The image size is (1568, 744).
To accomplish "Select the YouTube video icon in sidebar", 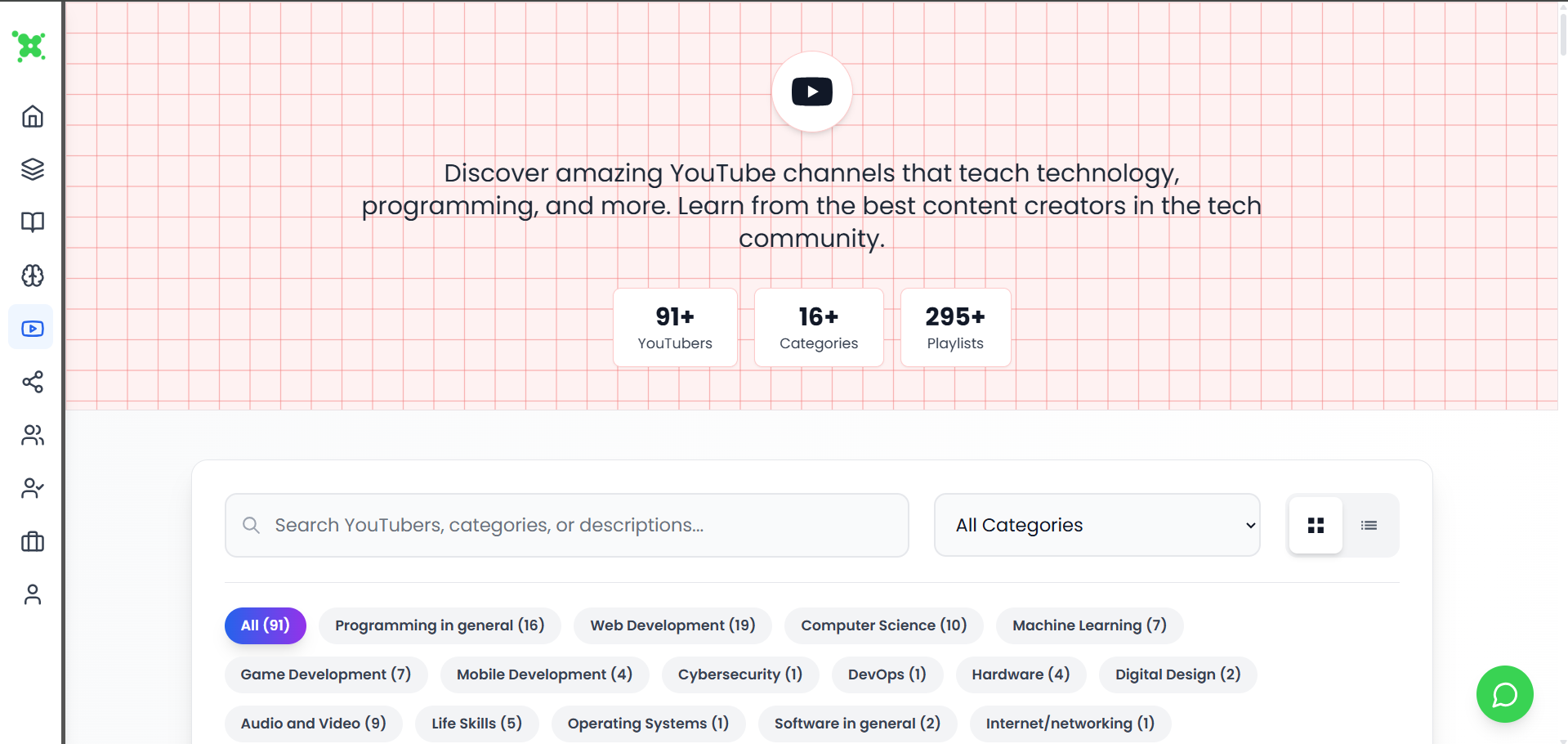I will pos(32,328).
